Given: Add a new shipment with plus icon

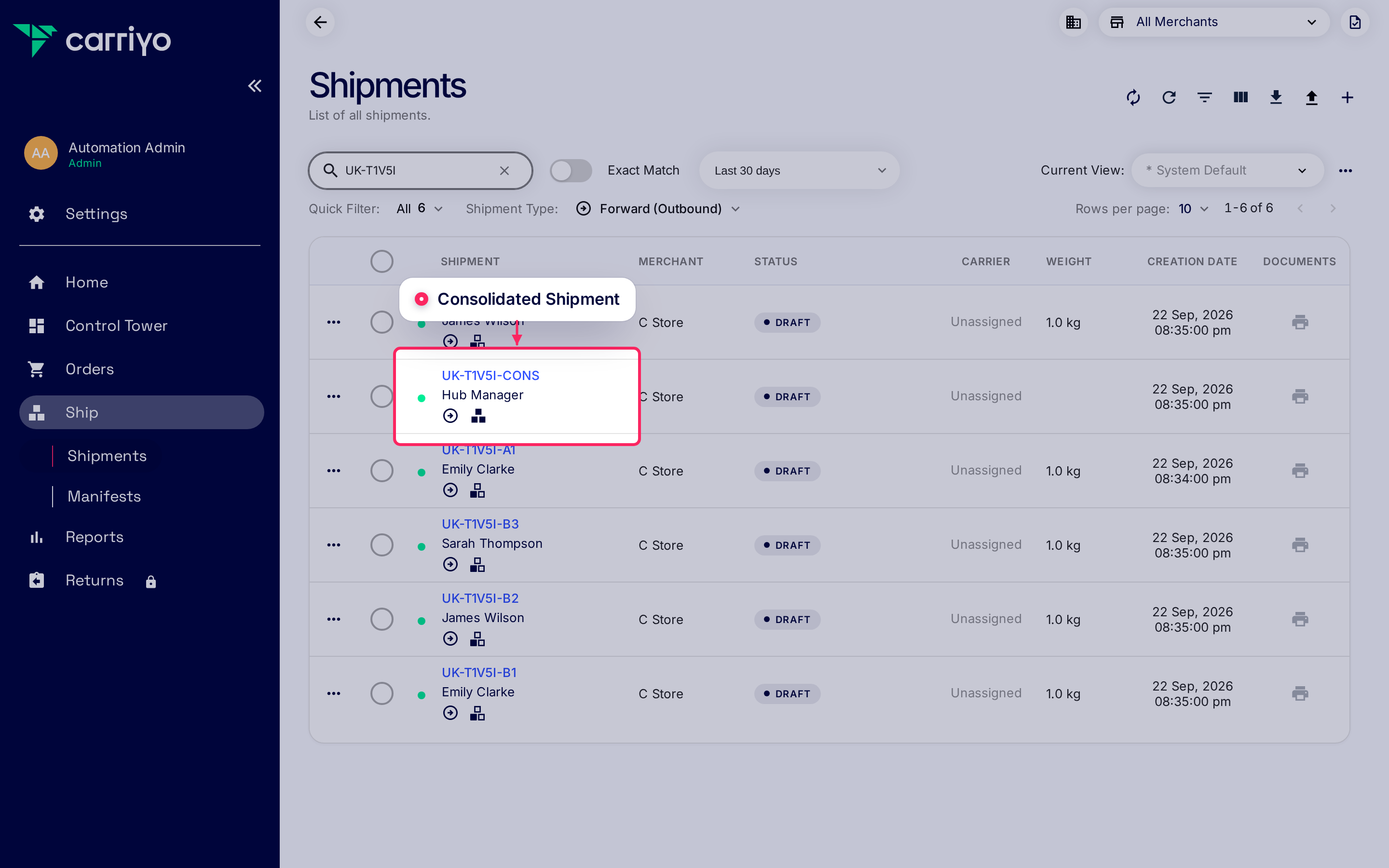Looking at the screenshot, I should click(1347, 97).
